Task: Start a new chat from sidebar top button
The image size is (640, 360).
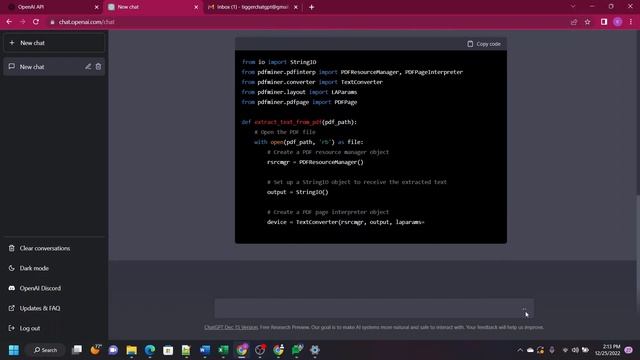Action: 54,43
